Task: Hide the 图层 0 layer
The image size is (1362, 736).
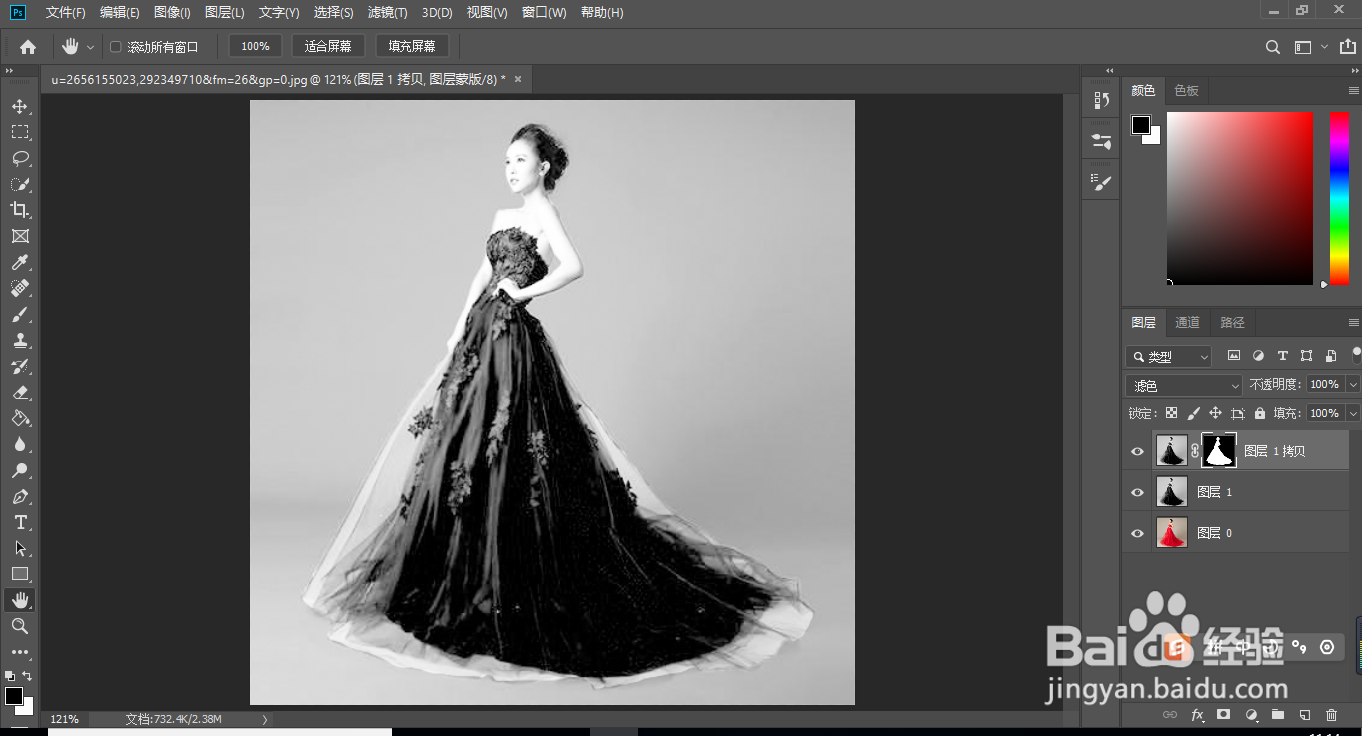Action: click(1137, 532)
